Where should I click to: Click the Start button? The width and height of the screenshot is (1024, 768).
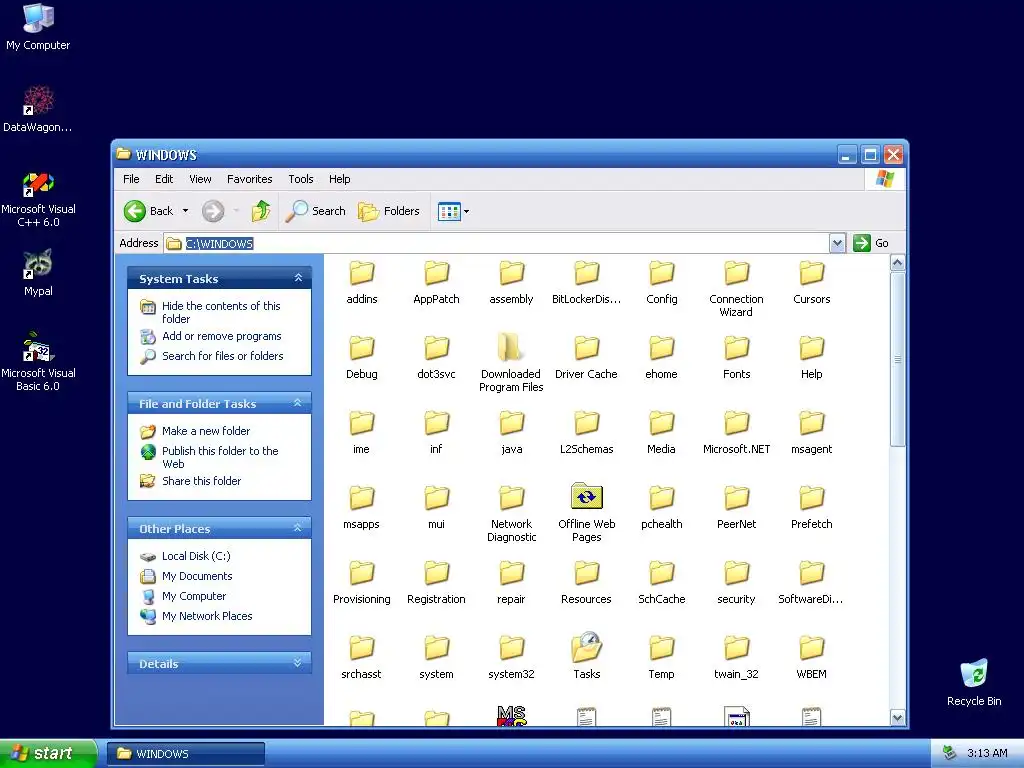(x=48, y=753)
